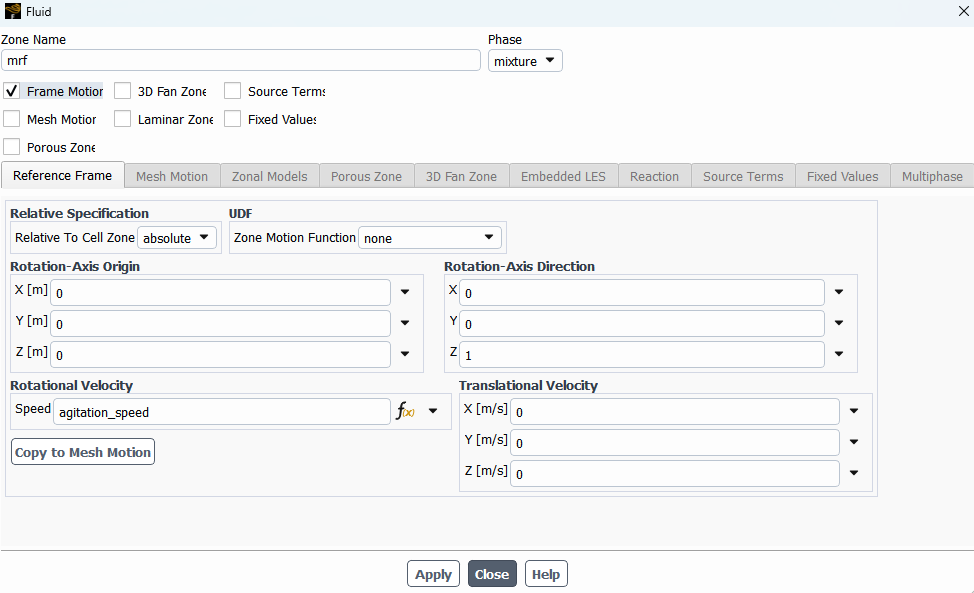Expand the Zone Motion Function dropdown
Viewport: 974px width, 593px height.
click(430, 238)
